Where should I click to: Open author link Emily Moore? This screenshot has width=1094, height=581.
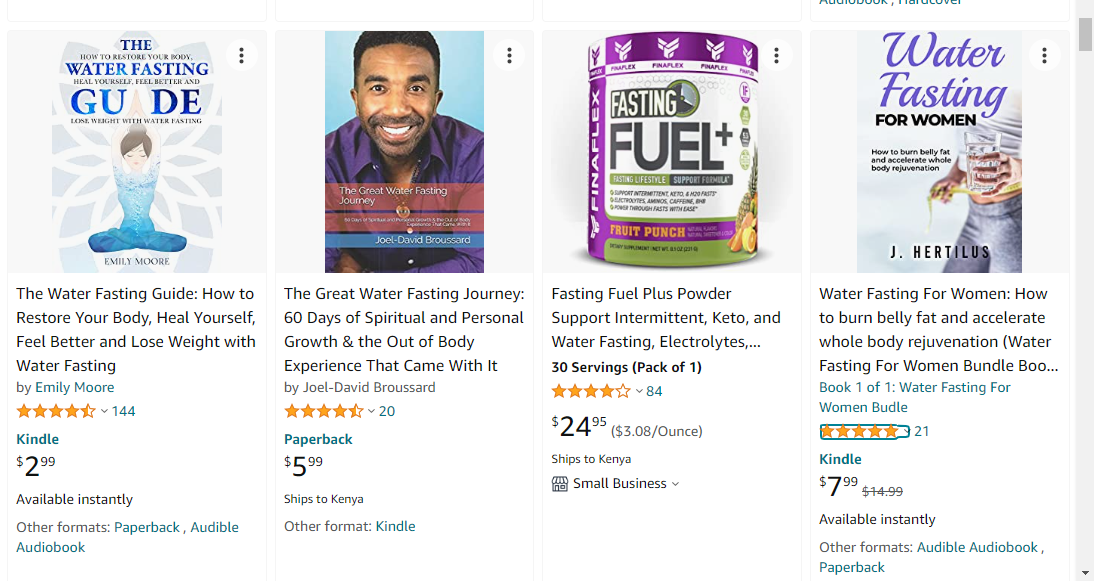(75, 387)
